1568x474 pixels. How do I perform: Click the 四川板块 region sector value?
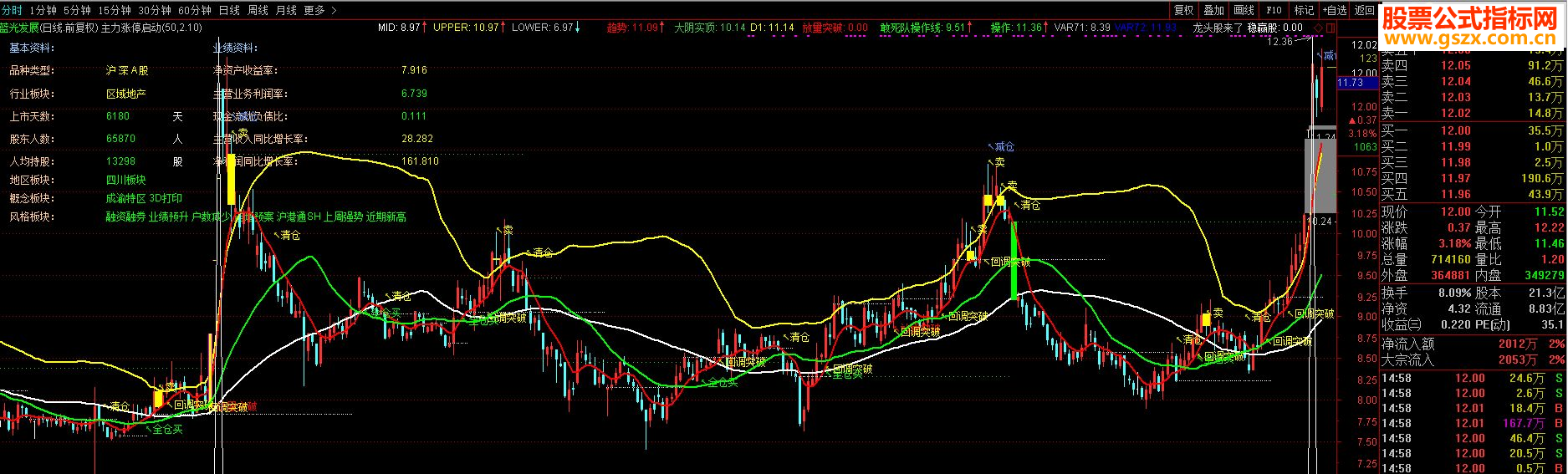click(126, 180)
